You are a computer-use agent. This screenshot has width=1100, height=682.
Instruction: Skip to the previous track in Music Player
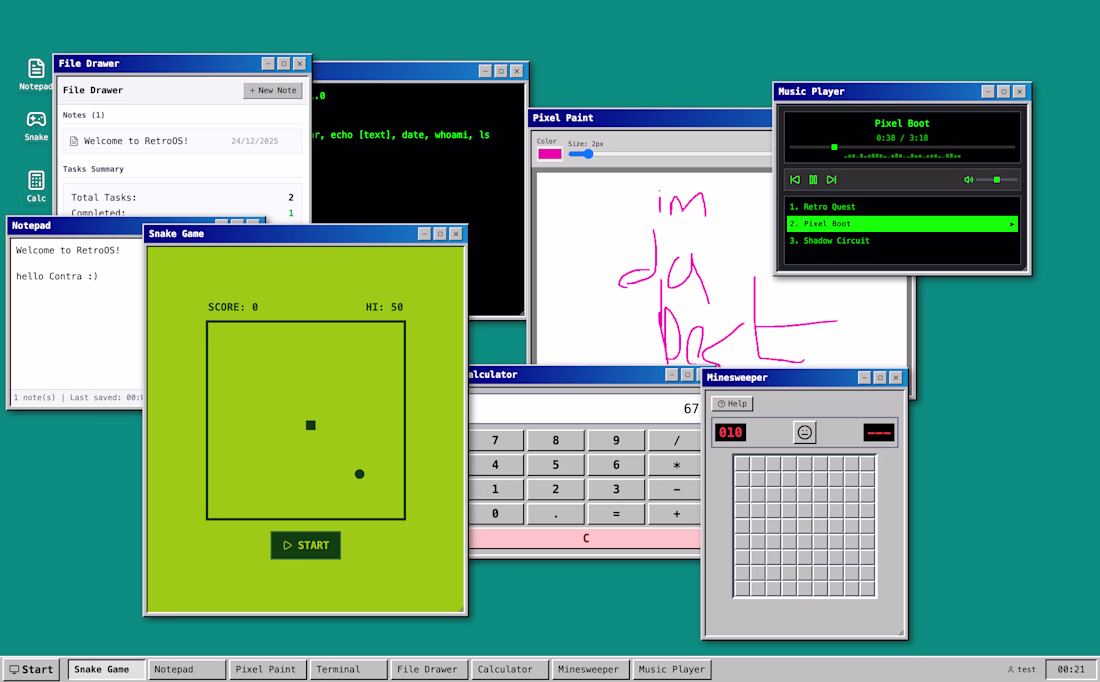795,180
